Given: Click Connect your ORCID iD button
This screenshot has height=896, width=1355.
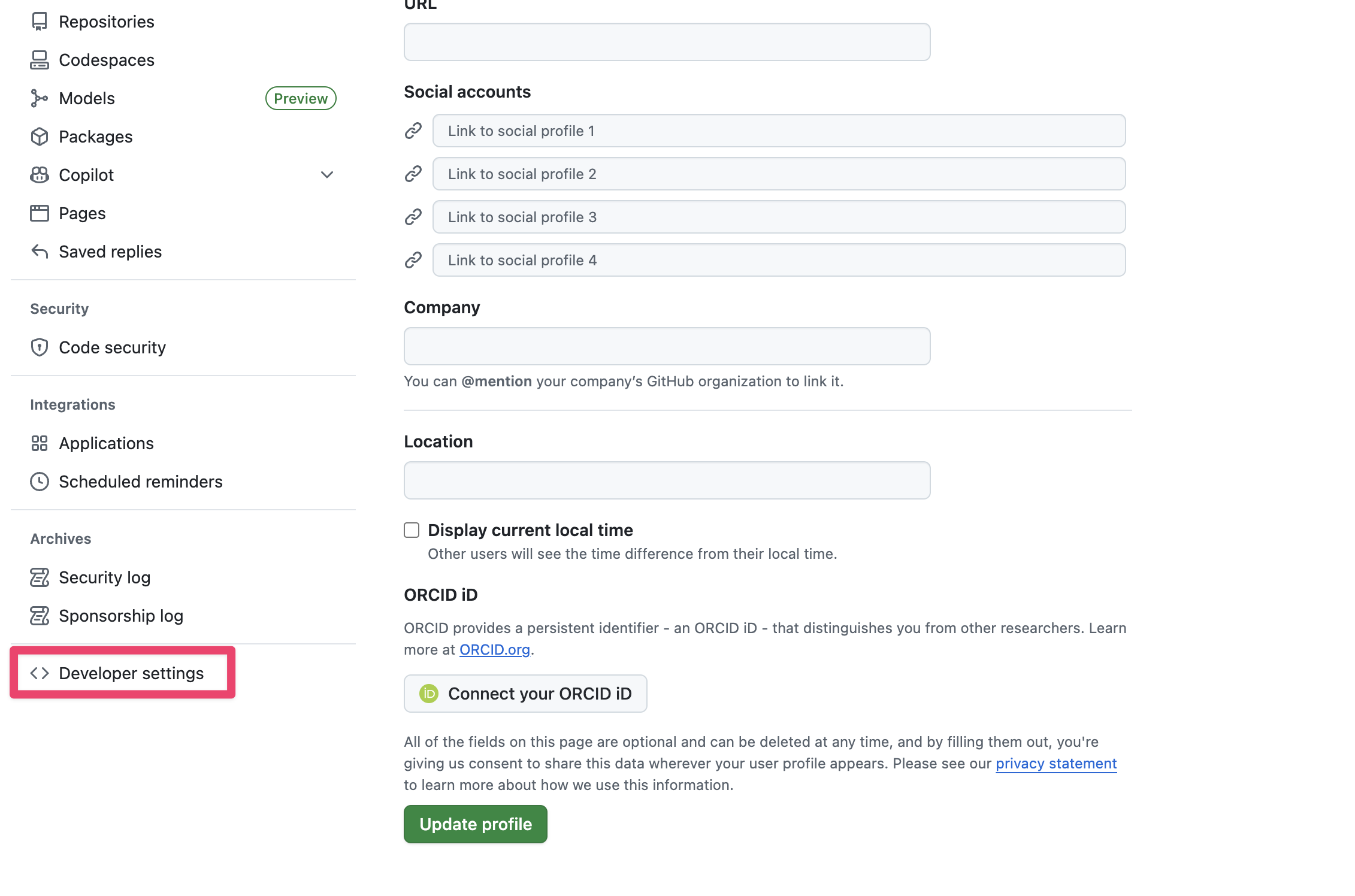Looking at the screenshot, I should coord(525,694).
